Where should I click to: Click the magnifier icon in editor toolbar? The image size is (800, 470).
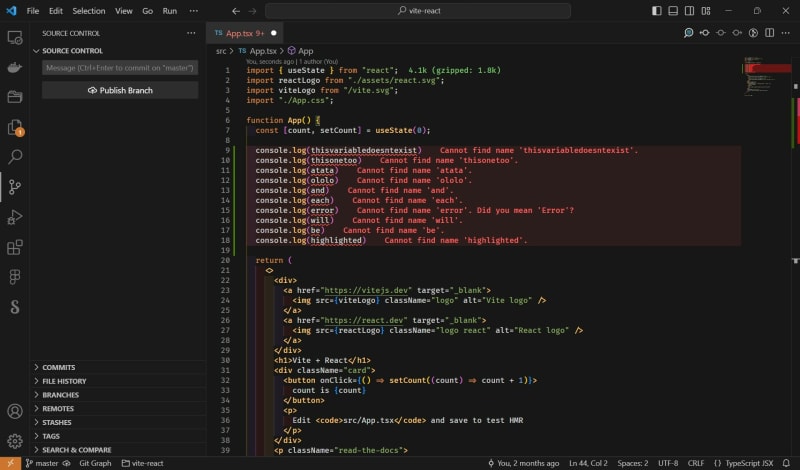(x=688, y=33)
